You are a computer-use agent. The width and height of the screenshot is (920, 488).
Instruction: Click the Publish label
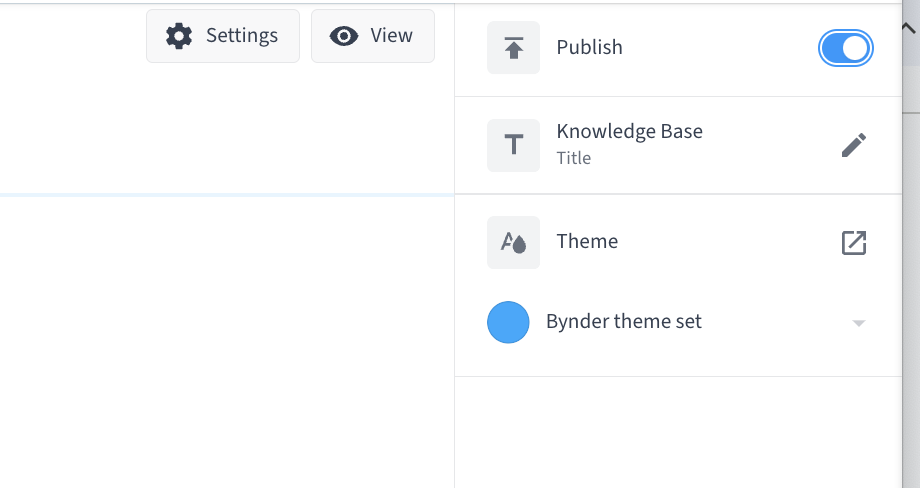(x=590, y=48)
